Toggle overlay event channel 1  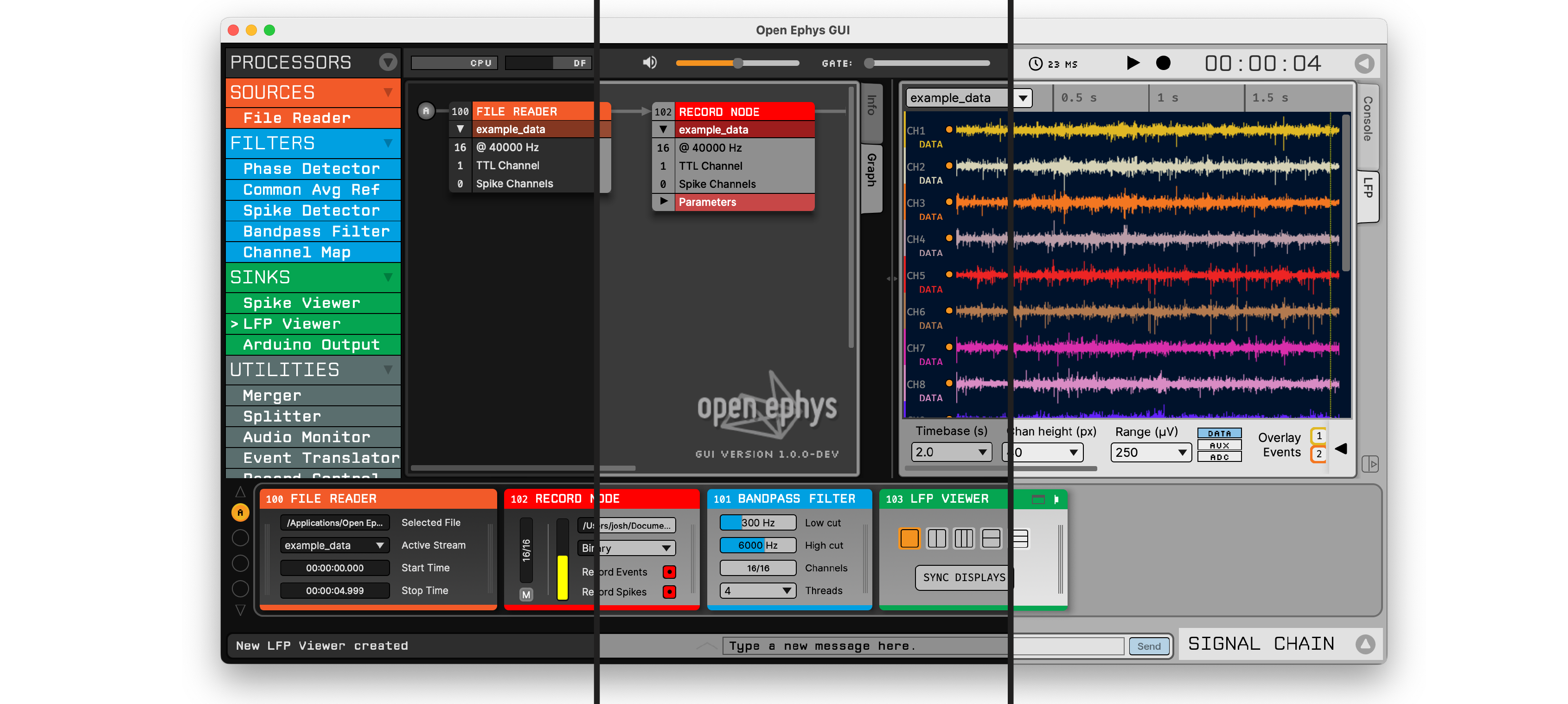(1318, 435)
